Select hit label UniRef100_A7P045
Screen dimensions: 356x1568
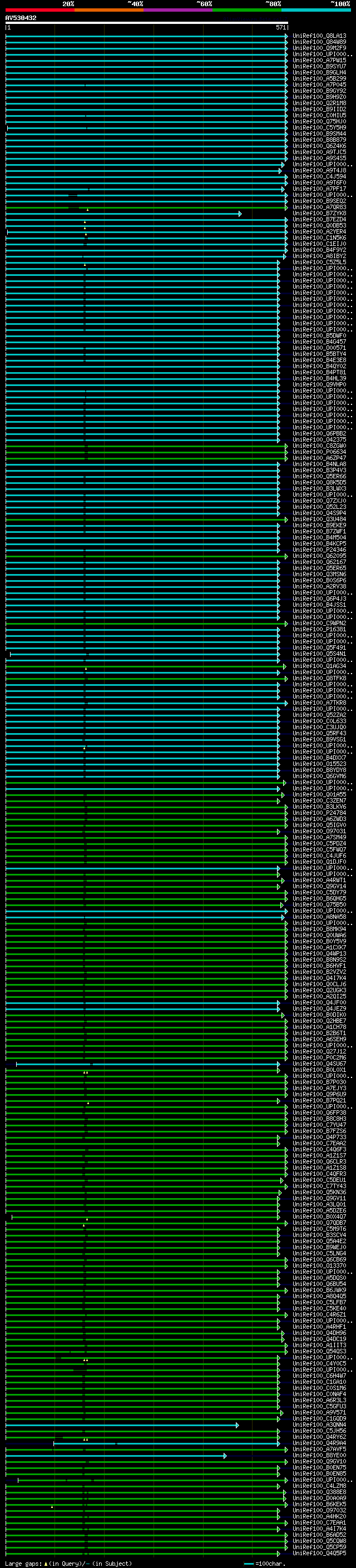click(x=319, y=85)
